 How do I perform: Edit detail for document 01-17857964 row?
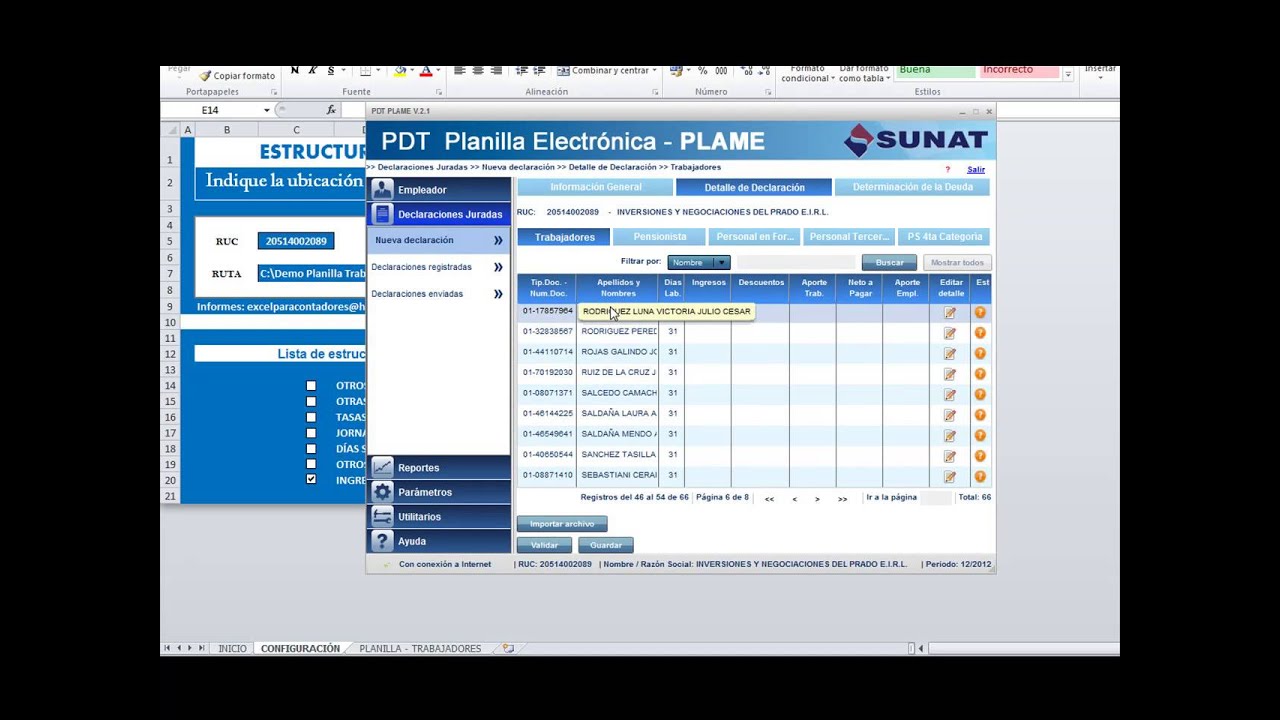[950, 313]
